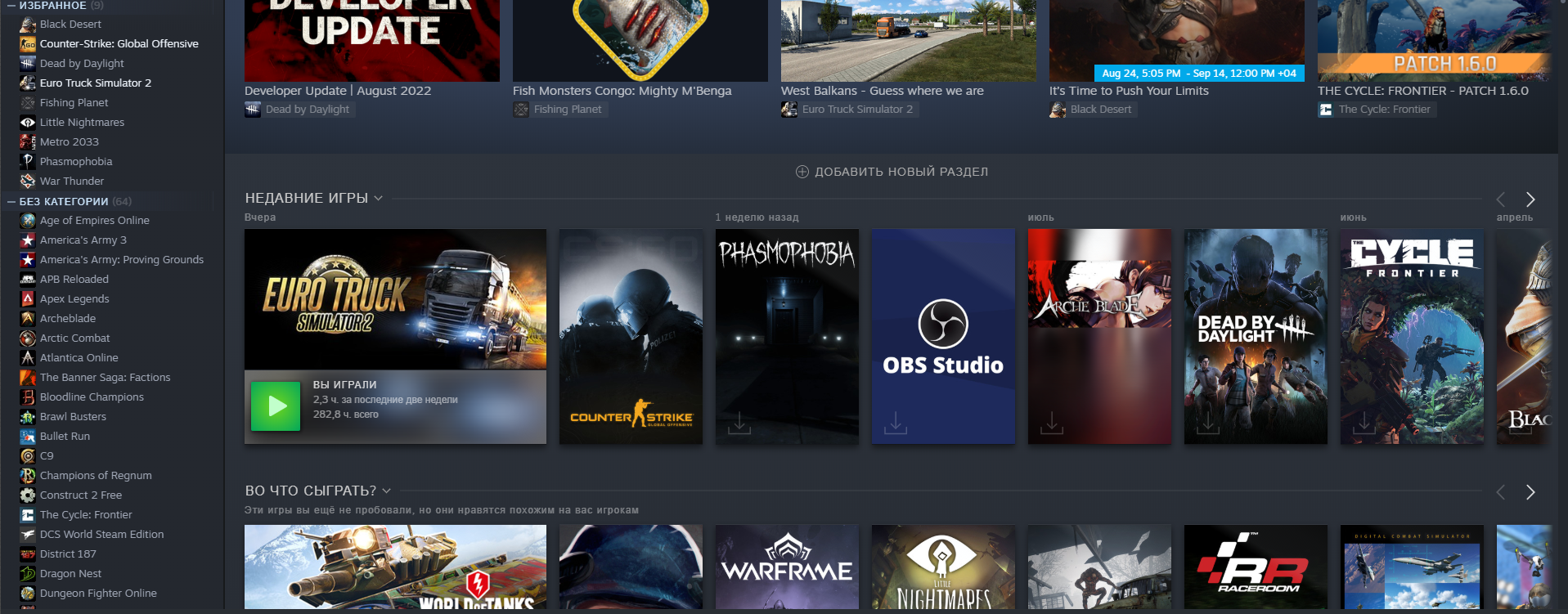Select World of Tanks card in suggestions
The height and width of the screenshot is (614, 1568).
(x=395, y=567)
